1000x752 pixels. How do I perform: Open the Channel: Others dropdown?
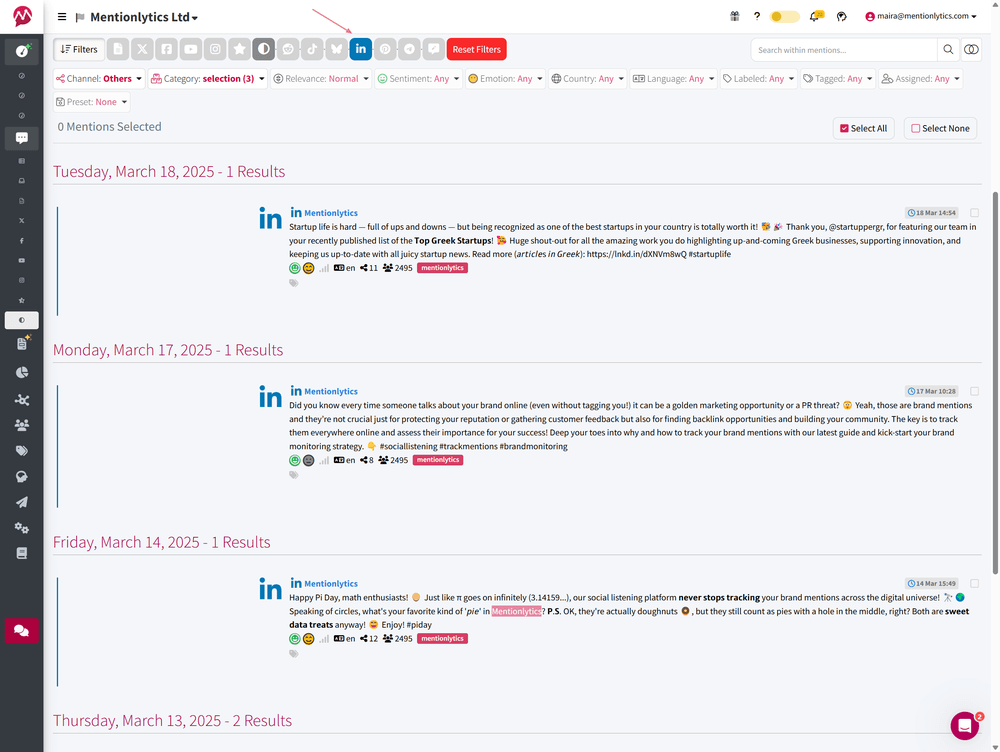click(x=99, y=78)
